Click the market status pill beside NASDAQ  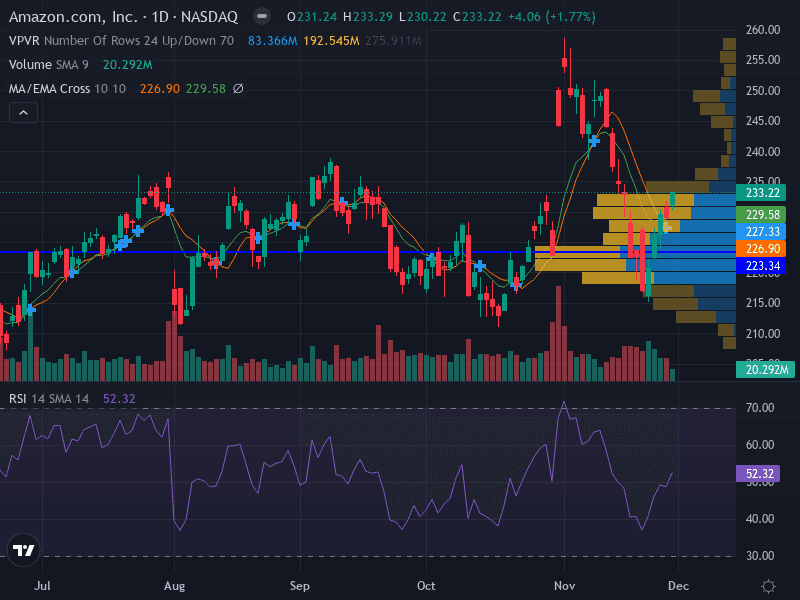pyautogui.click(x=262, y=16)
